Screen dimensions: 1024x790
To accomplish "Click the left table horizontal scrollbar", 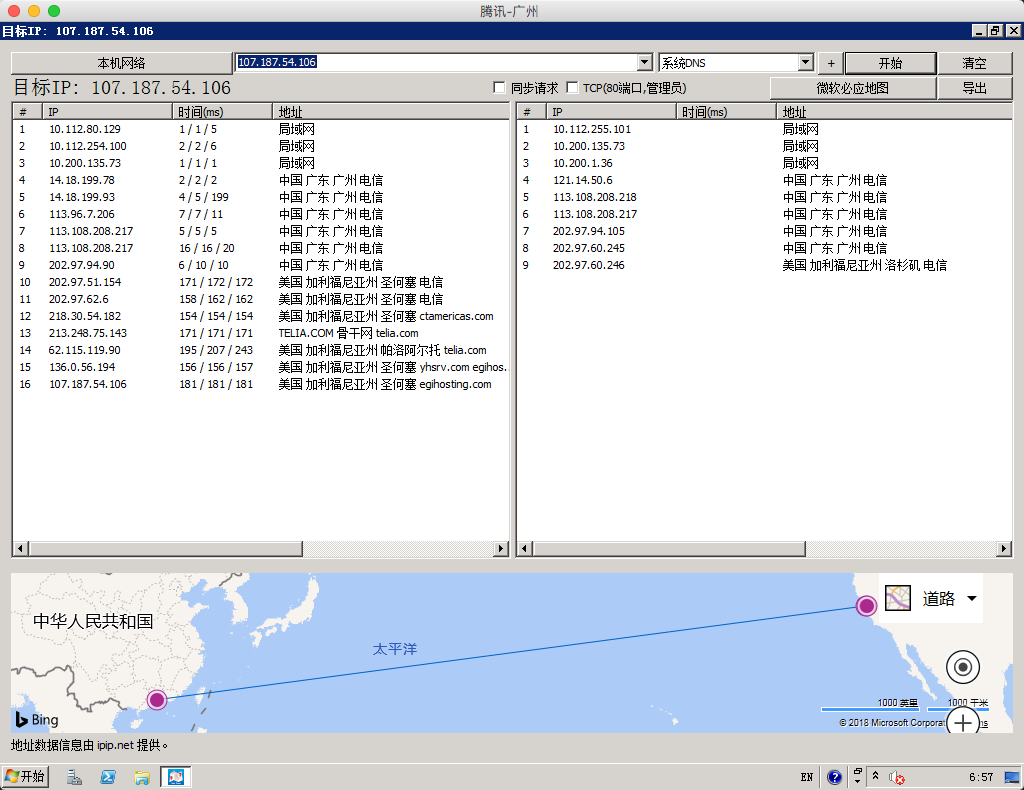I will coord(260,549).
